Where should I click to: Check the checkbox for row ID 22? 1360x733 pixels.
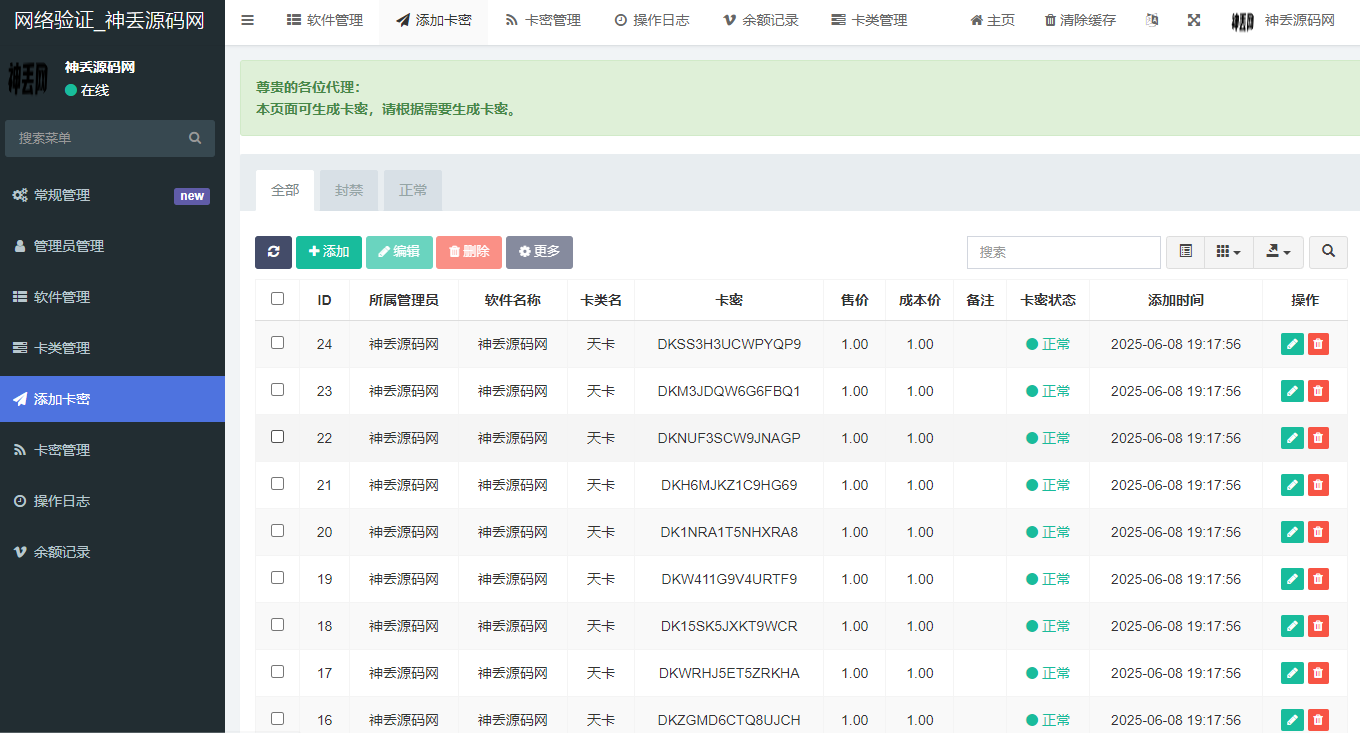[x=277, y=437]
